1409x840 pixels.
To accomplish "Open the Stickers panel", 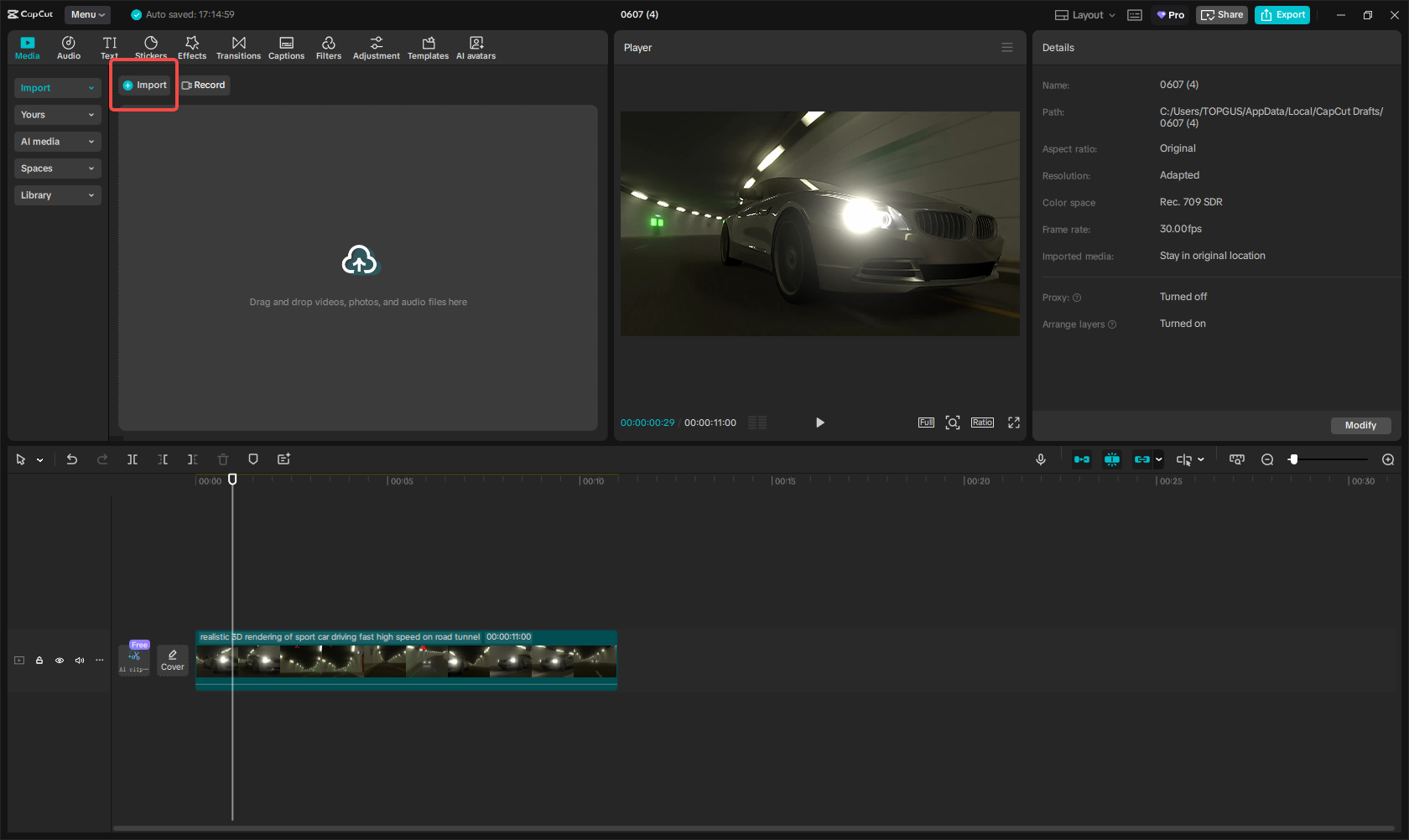I will (x=150, y=47).
